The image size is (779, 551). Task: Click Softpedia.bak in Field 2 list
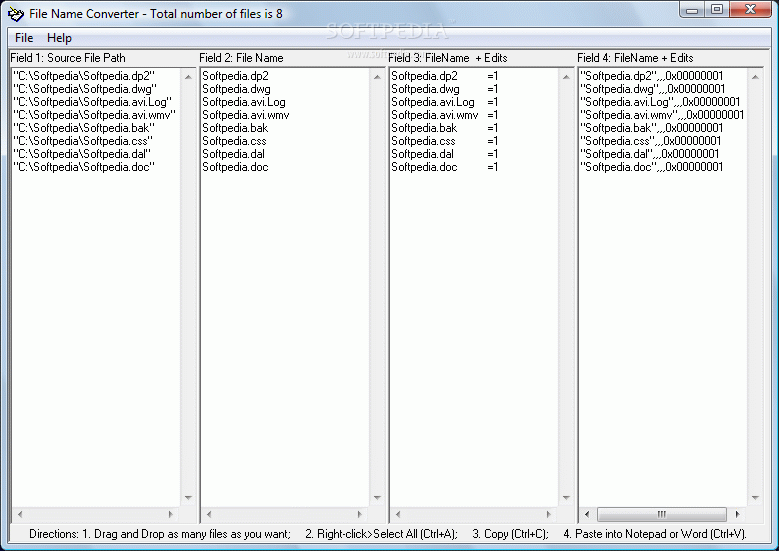[235, 128]
